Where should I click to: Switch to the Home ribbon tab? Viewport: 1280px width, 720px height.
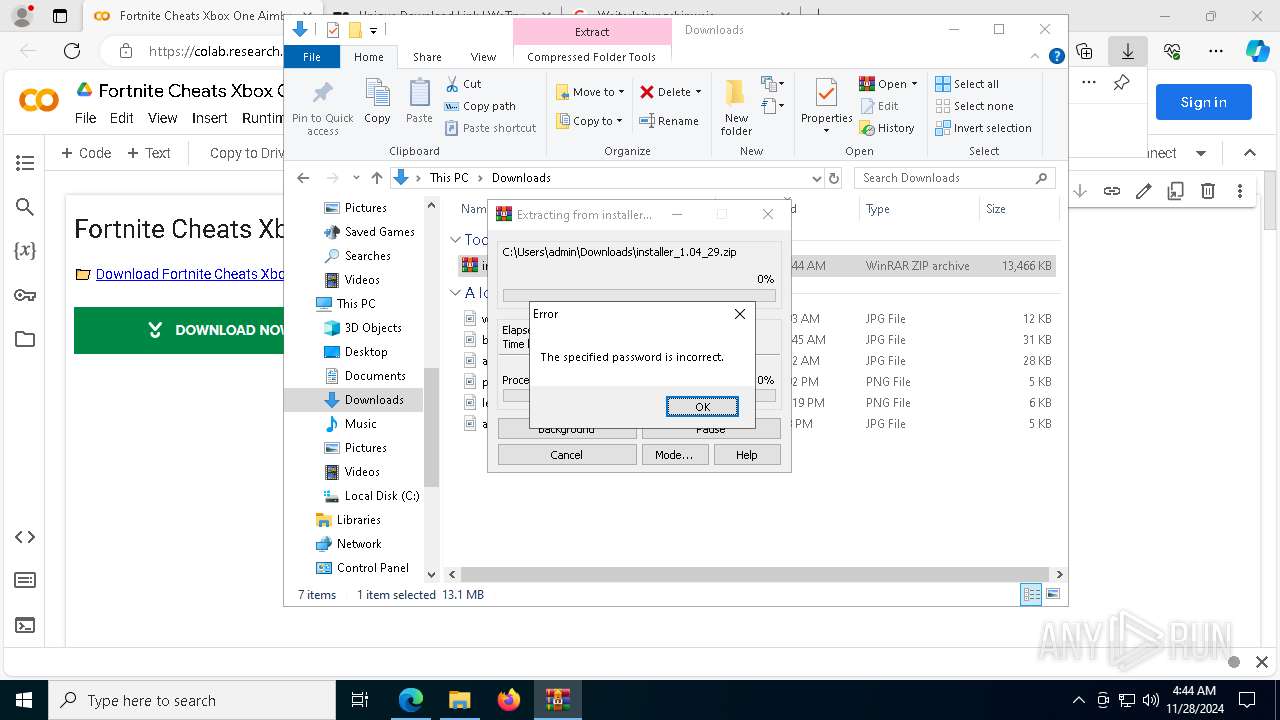368,57
